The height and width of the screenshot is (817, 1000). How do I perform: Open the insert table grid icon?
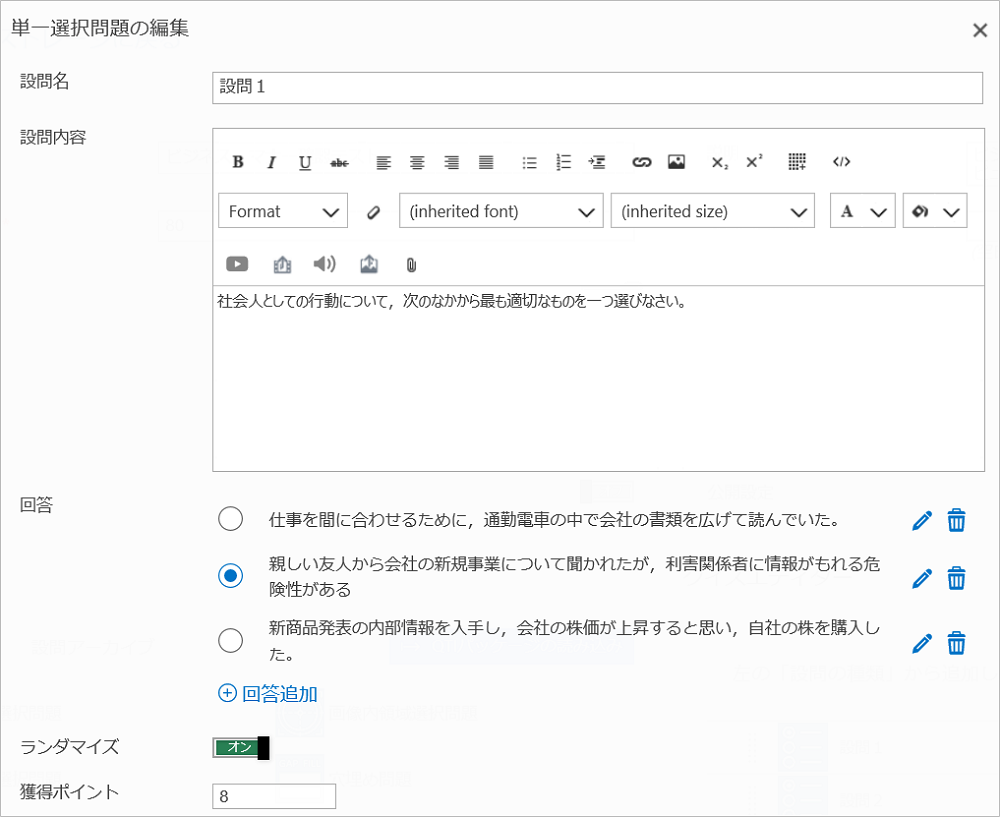click(x=797, y=162)
